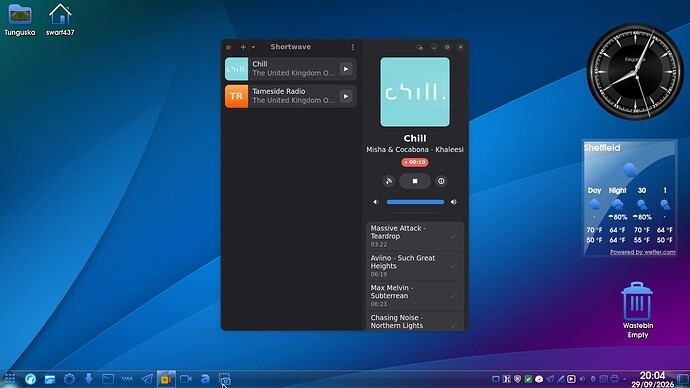The height and width of the screenshot is (388, 690).
Task: Click the red 00:10 recording badge
Action: [x=415, y=162]
